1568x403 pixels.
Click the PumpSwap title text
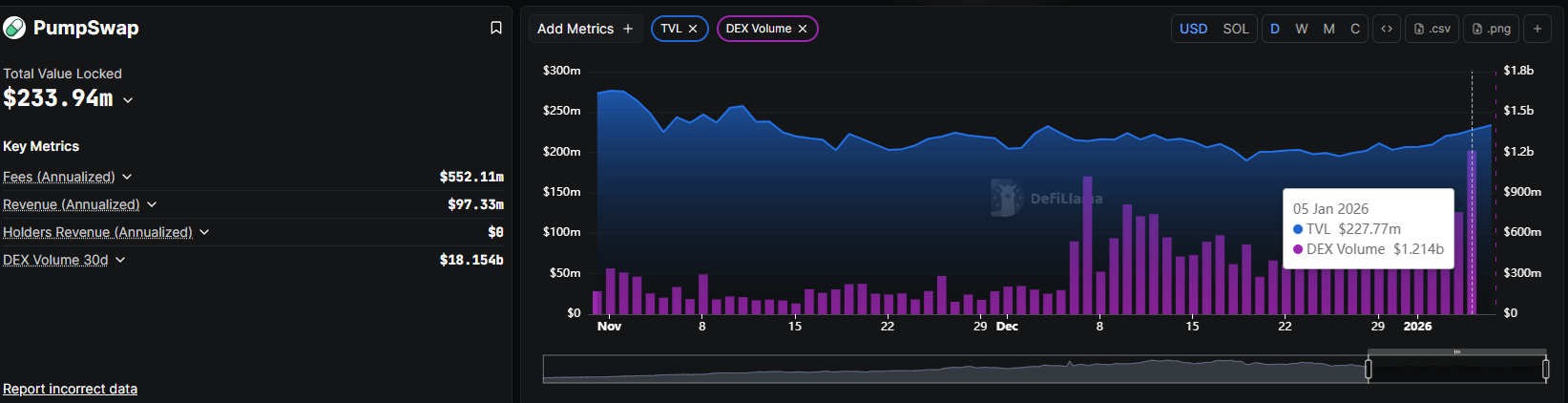click(86, 28)
